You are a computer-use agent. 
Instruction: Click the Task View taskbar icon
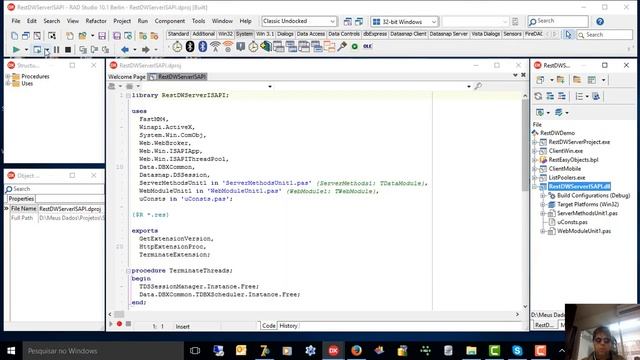[195, 350]
